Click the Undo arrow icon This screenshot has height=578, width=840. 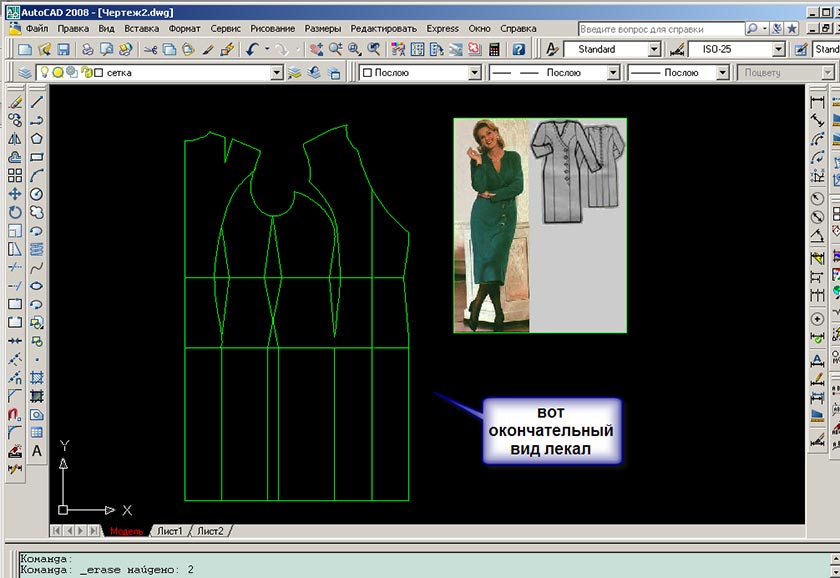pos(252,49)
